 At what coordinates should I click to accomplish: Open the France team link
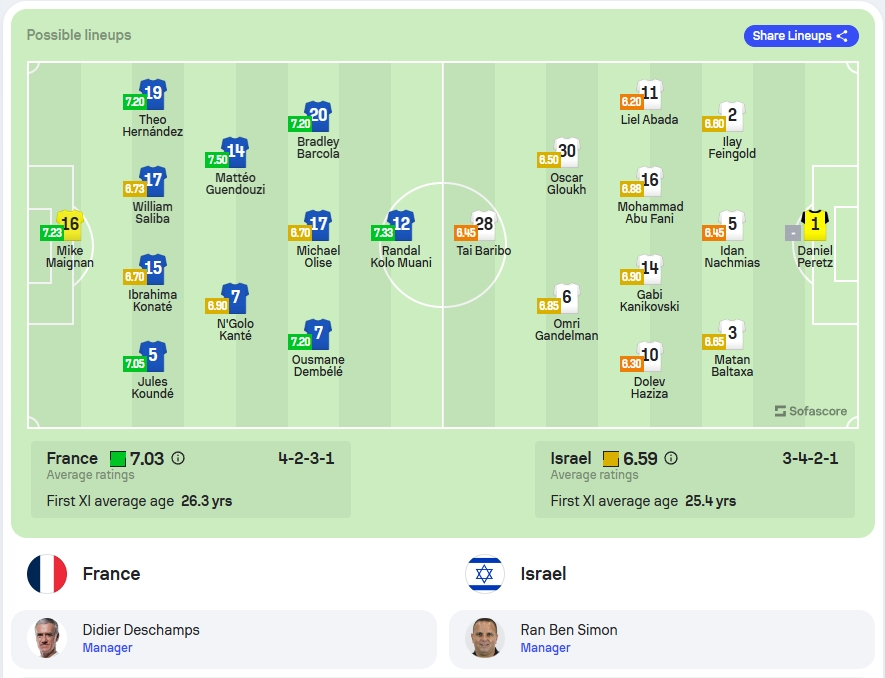(111, 574)
